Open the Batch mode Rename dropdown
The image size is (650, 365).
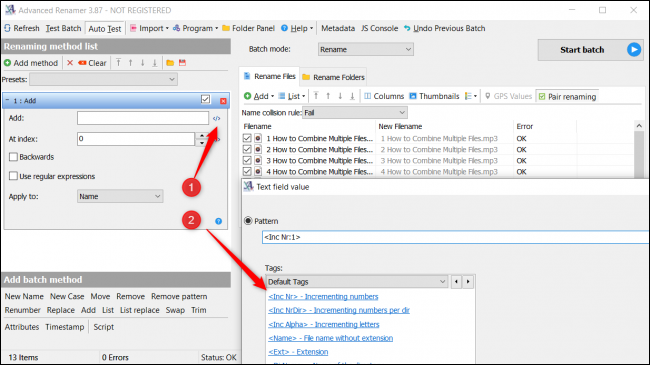pyautogui.click(x=366, y=49)
